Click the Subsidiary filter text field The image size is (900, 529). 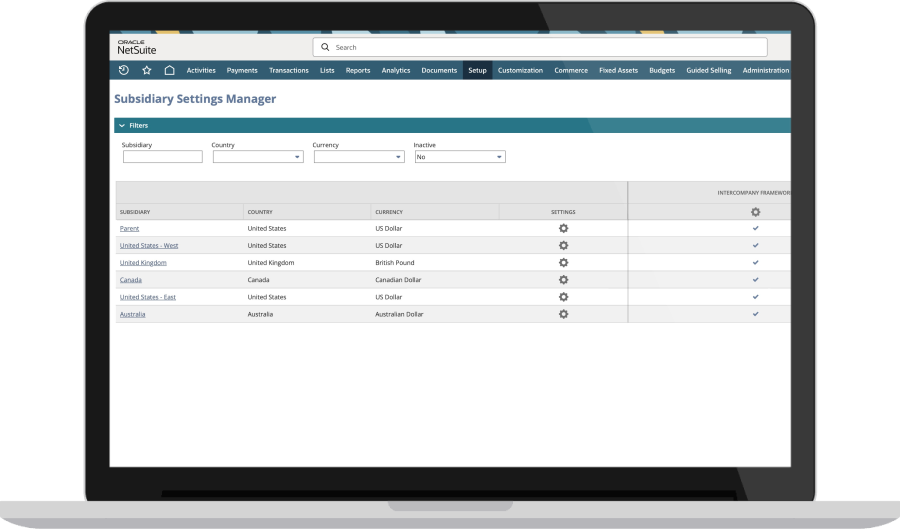(x=162, y=157)
